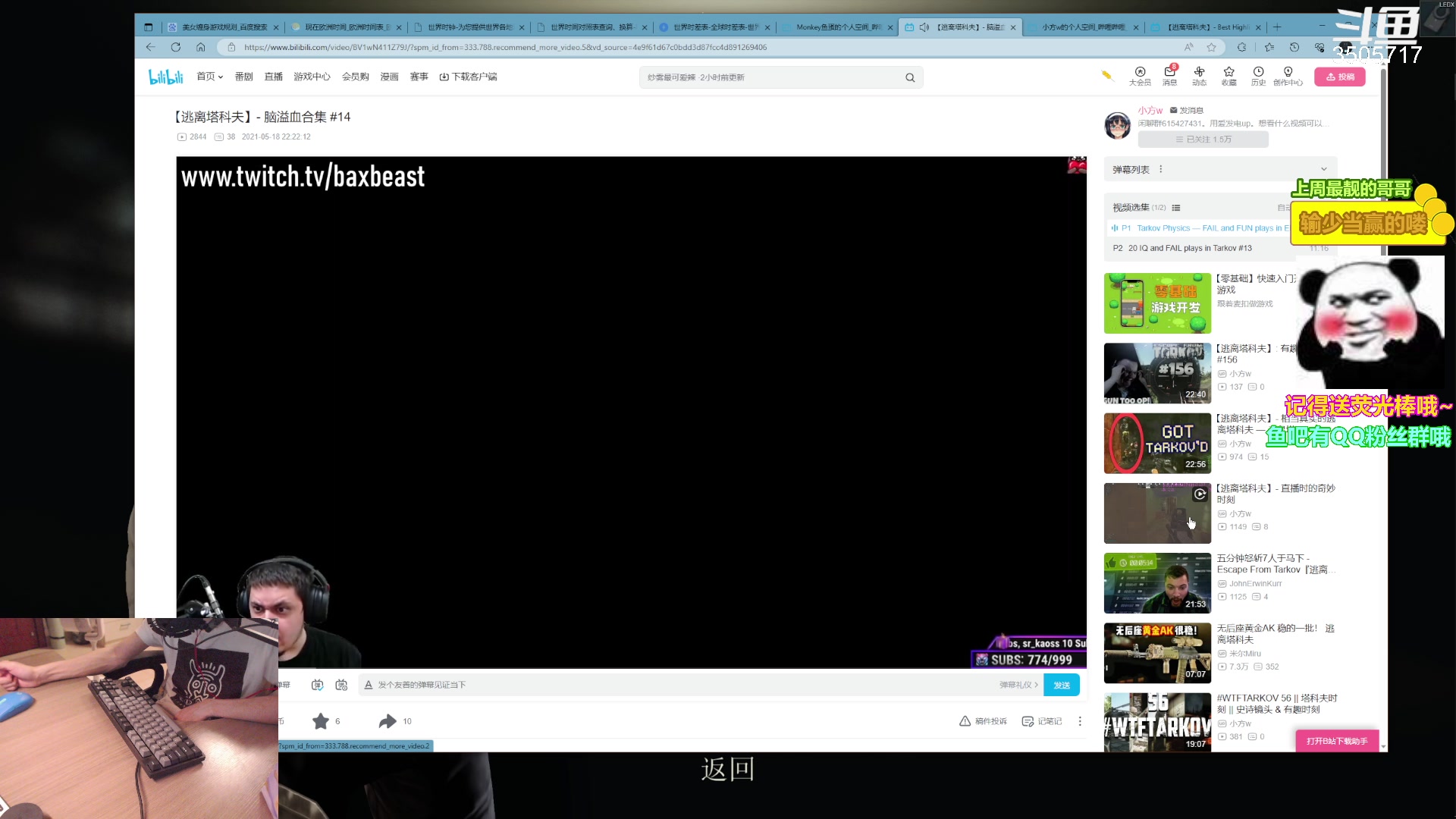Screen dimensions: 1456x819
Task: Click the site lock icon in address bar
Action: point(231,47)
